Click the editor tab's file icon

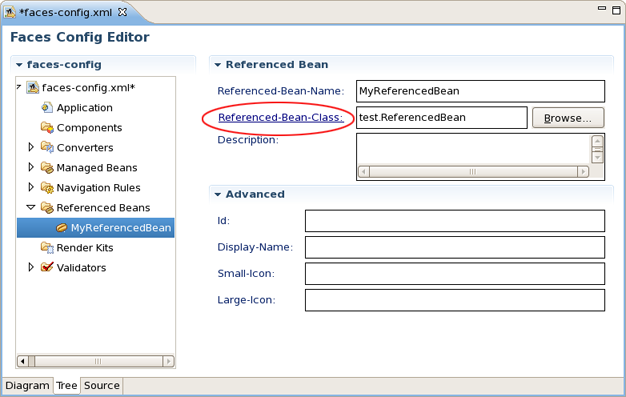pyautogui.click(x=10, y=12)
